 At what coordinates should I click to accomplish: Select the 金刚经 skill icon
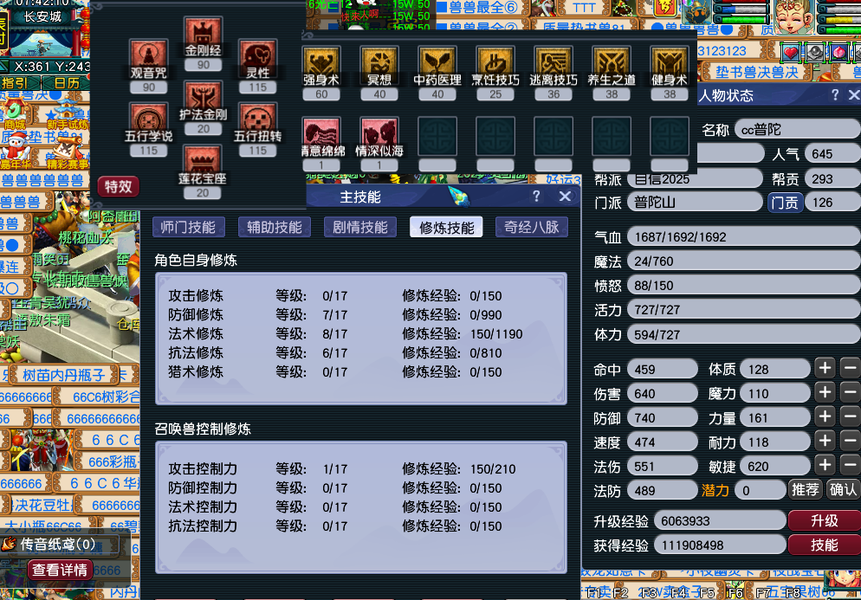click(x=203, y=32)
